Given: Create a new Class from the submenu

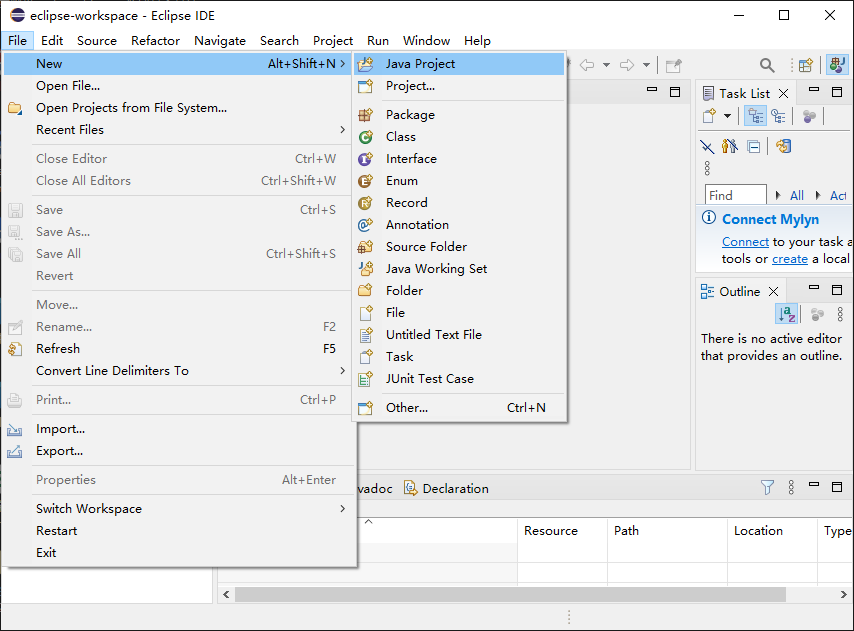Looking at the screenshot, I should (x=459, y=137).
